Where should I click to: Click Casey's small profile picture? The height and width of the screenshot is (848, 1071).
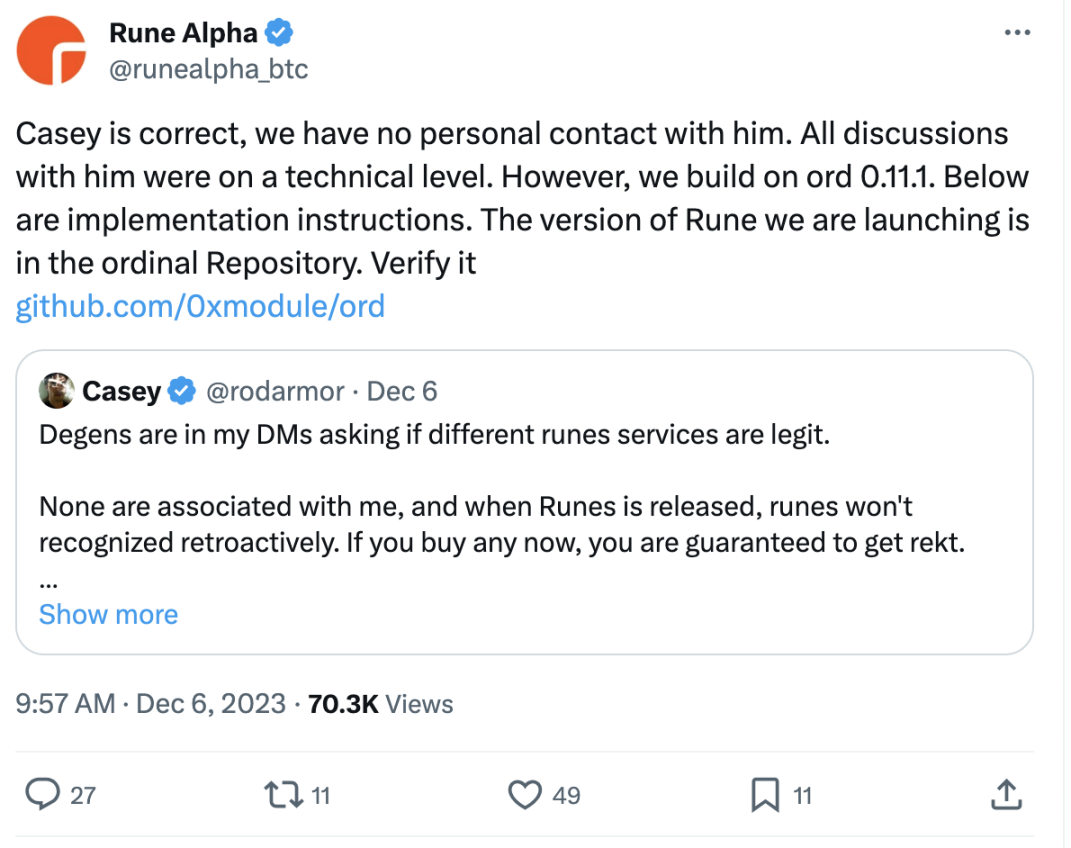tap(56, 391)
